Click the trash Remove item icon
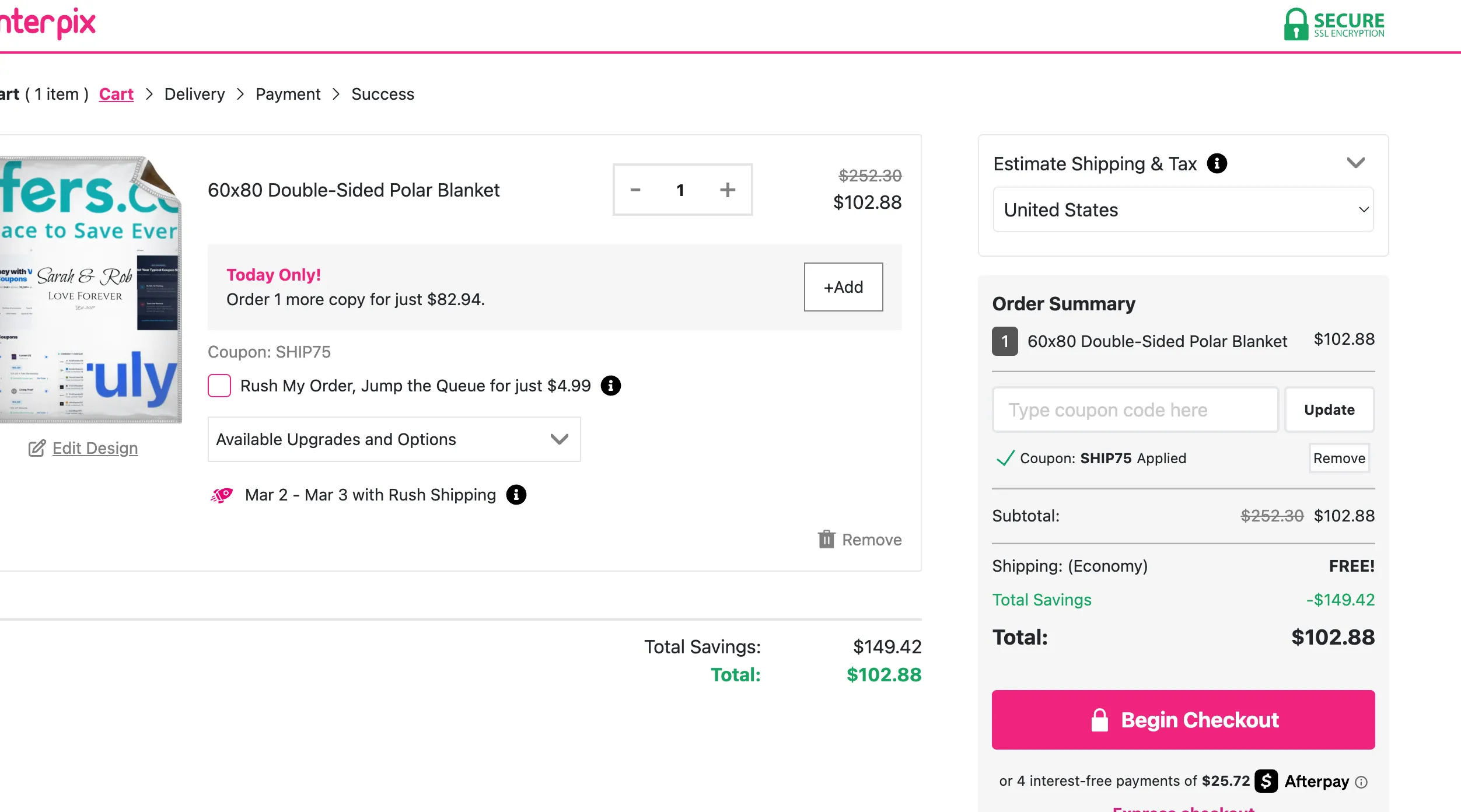Image resolution: width=1461 pixels, height=812 pixels. (x=826, y=540)
